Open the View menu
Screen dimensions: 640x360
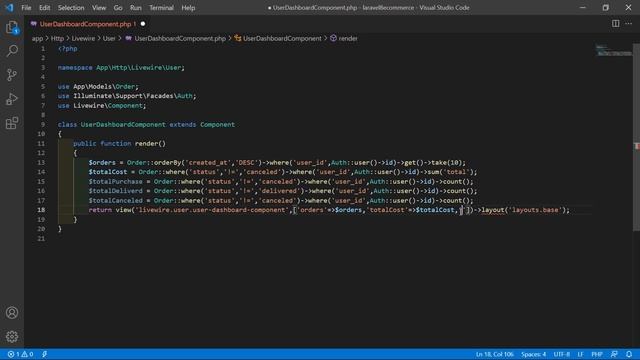coord(99,8)
